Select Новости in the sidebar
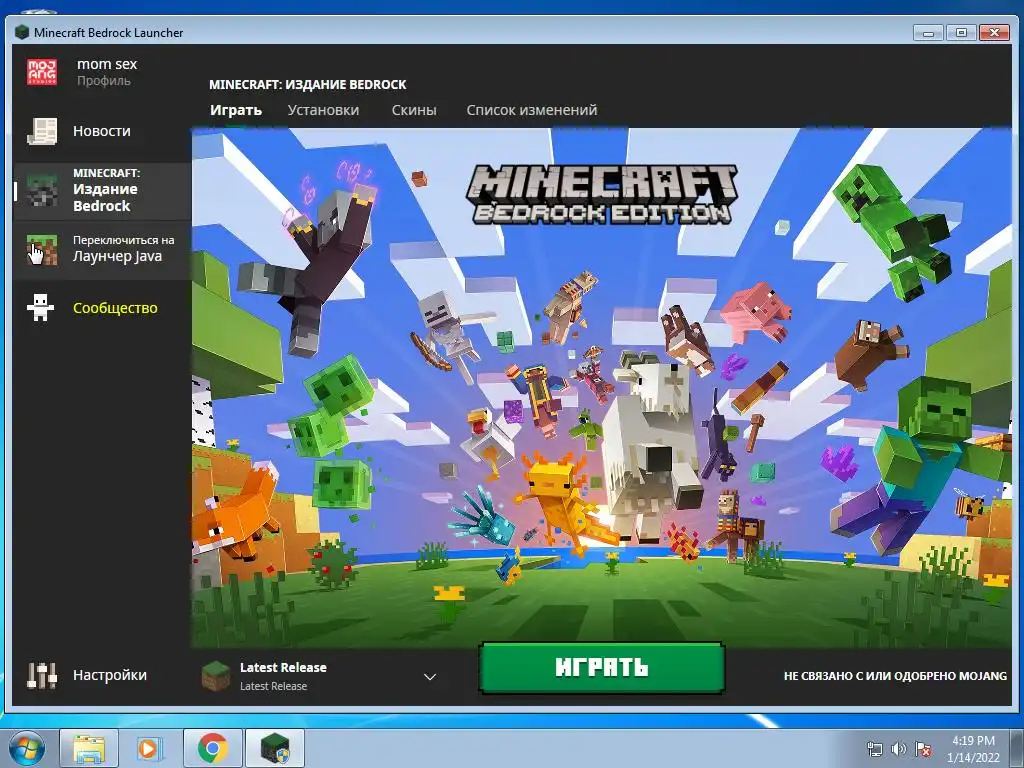This screenshot has width=1024, height=768. [102, 131]
